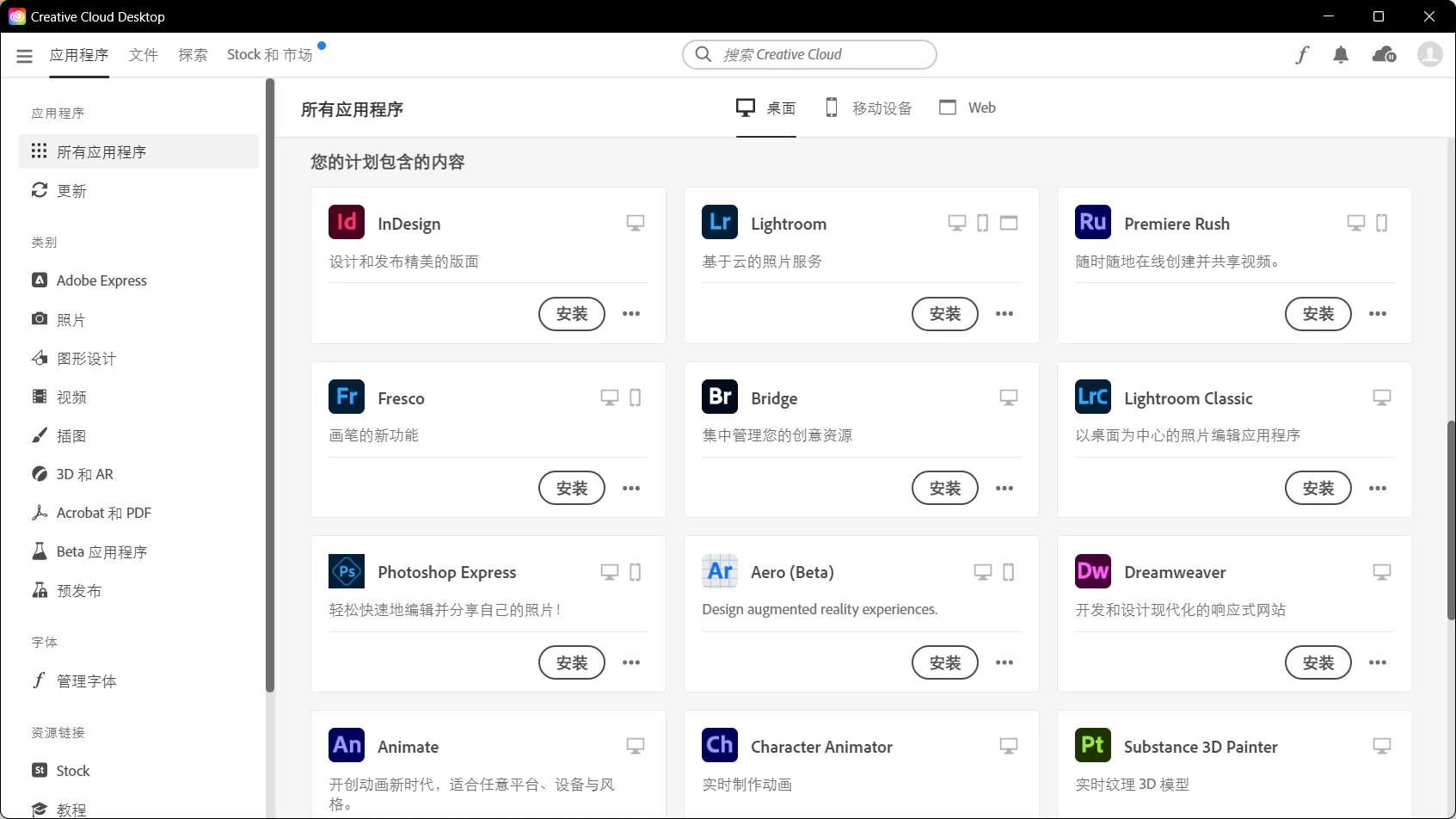Viewport: 1456px width, 819px height.
Task: Open the hamburger menu icon
Action: (24, 55)
